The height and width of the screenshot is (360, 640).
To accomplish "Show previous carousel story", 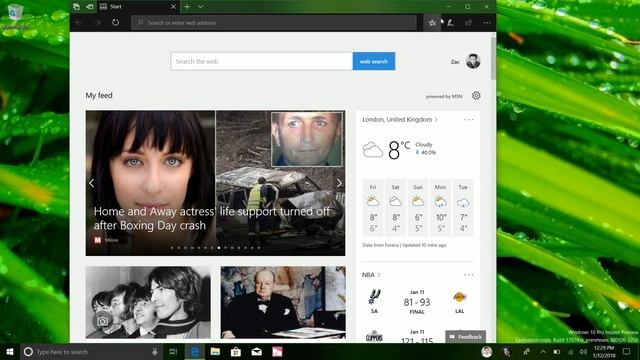I will tap(91, 183).
